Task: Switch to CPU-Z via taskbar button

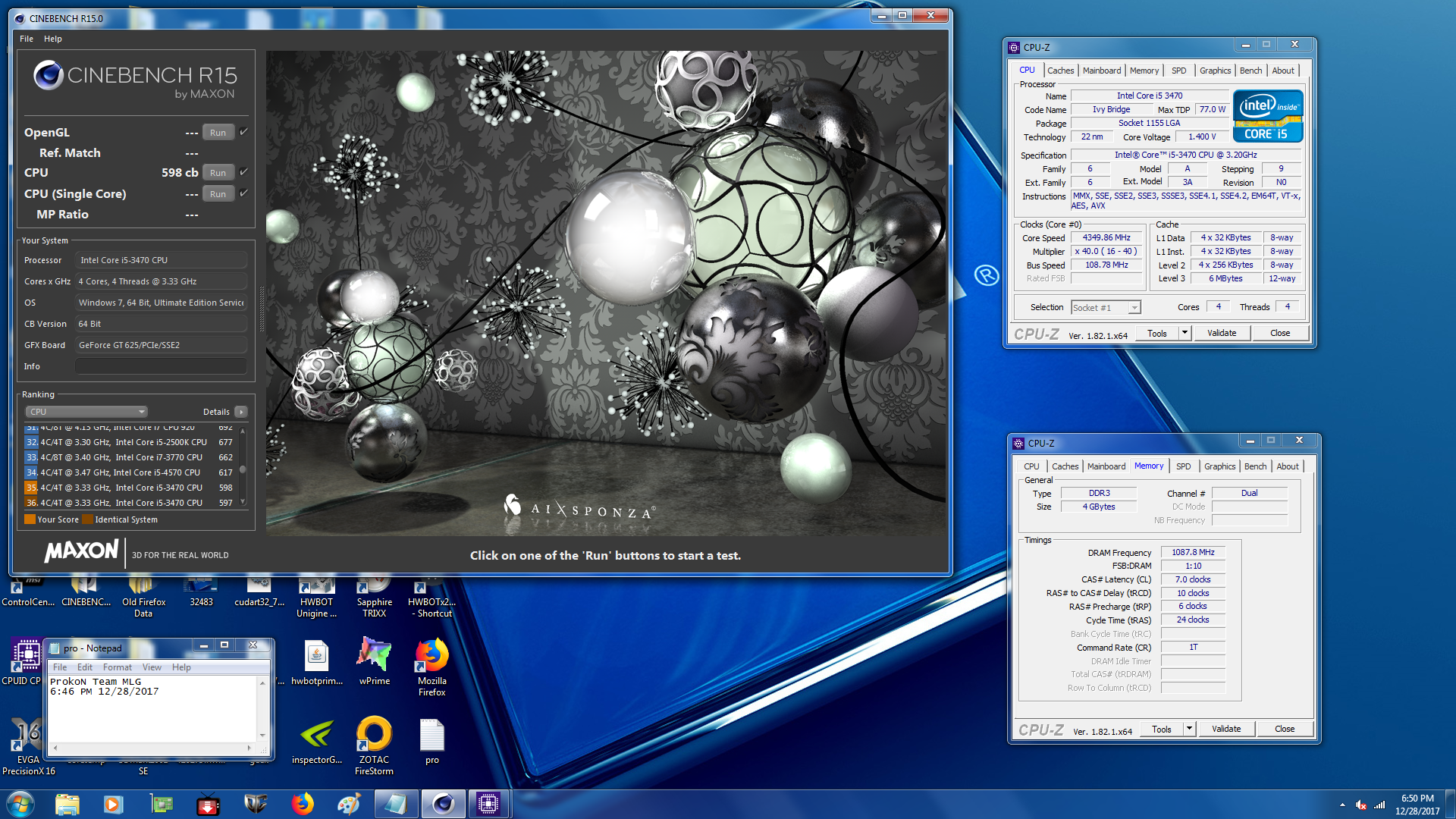Action: [x=489, y=804]
